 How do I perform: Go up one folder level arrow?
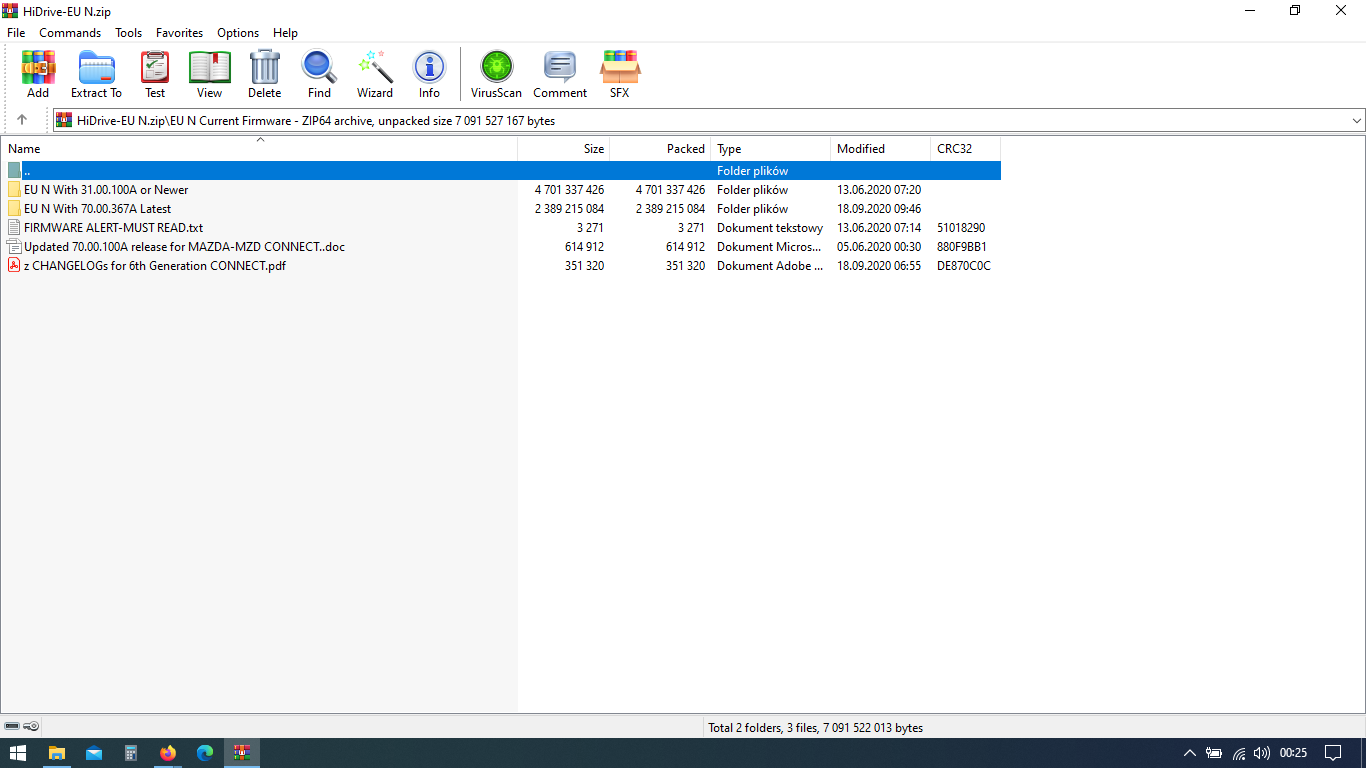point(22,120)
